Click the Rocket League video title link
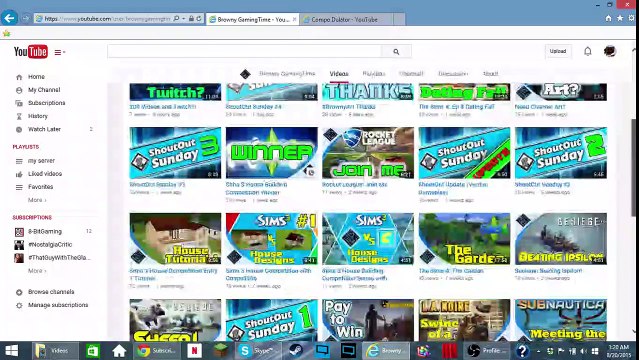 (x=355, y=185)
